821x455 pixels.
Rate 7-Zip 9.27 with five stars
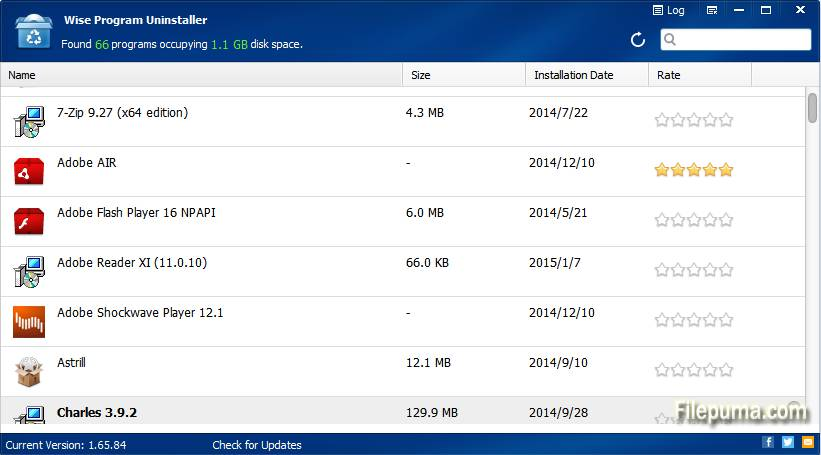coord(726,120)
